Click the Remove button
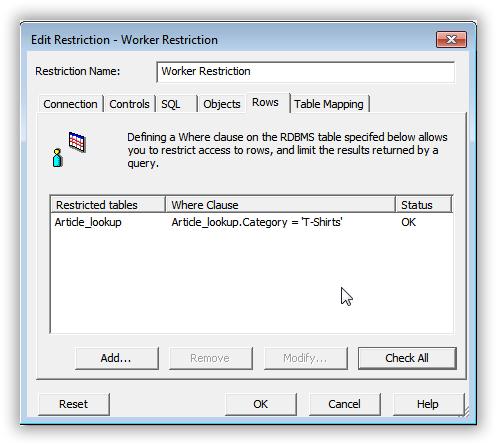The width and height of the screenshot is (497, 446). click(x=210, y=358)
